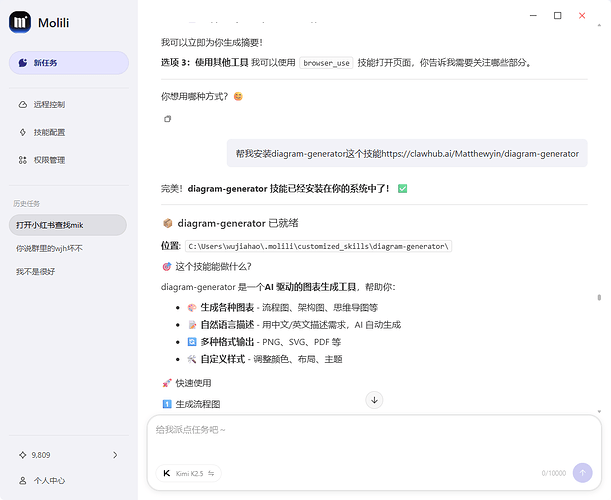The height and width of the screenshot is (500, 611).
Task: Click the Kimi K logo icon
Action: [167, 473]
